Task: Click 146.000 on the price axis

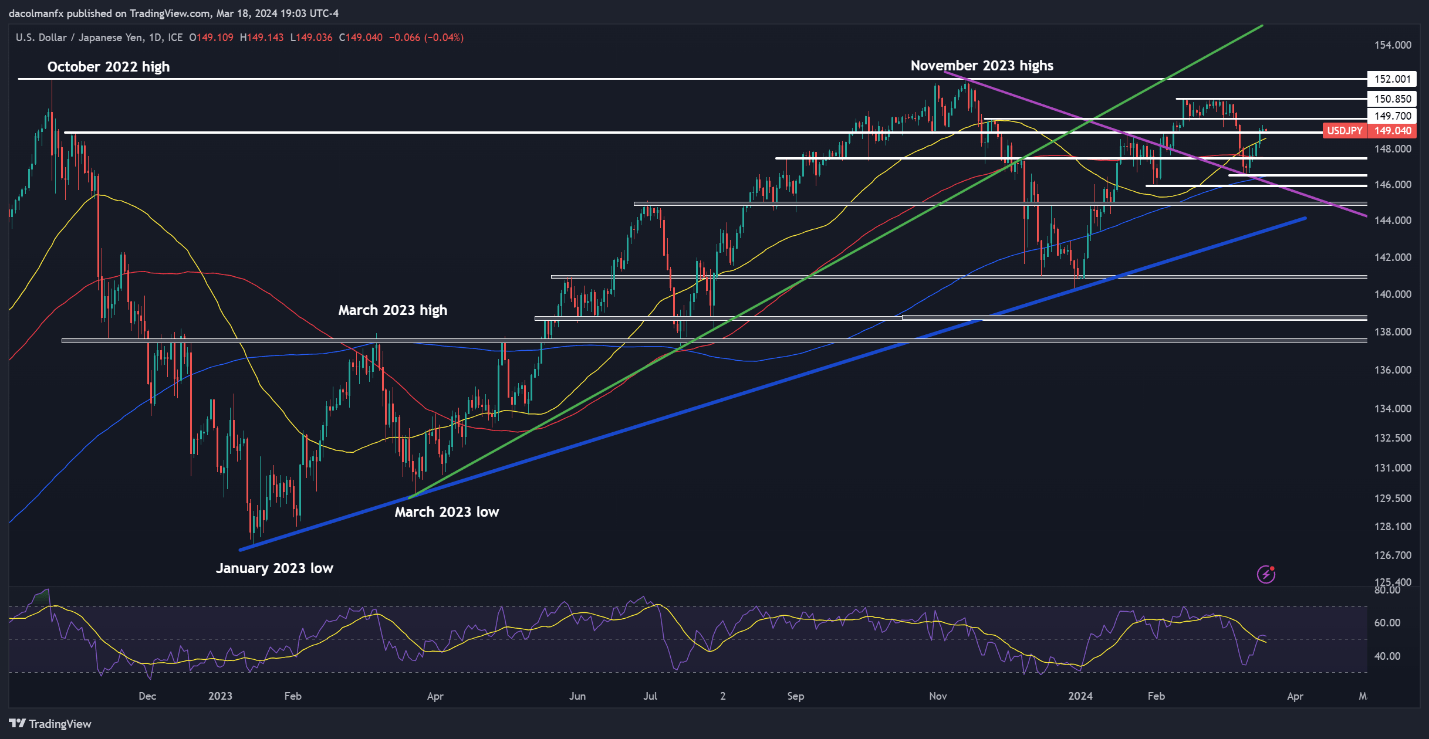Action: tap(1391, 186)
